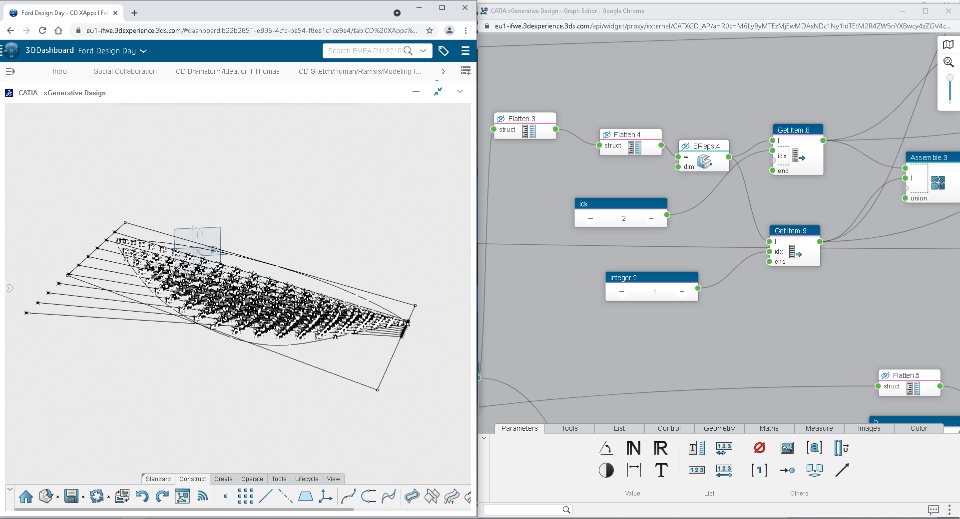Click the Save icon in the bottom toolbar
This screenshot has height=519, width=960.
(71, 496)
